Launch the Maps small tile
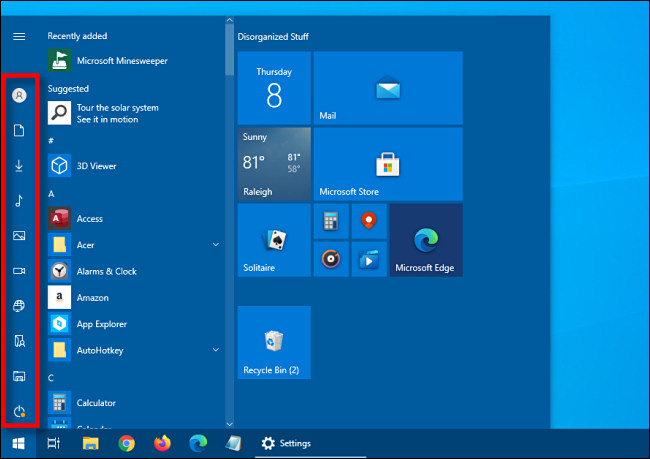 [x=368, y=220]
